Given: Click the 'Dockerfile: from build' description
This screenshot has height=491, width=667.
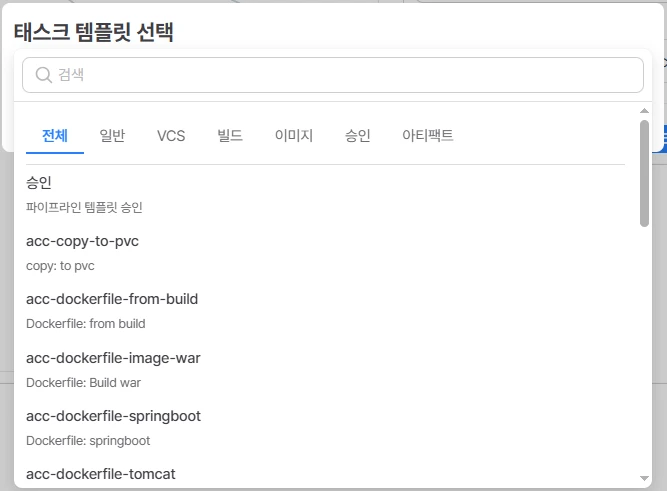Looking at the screenshot, I should (x=86, y=324).
